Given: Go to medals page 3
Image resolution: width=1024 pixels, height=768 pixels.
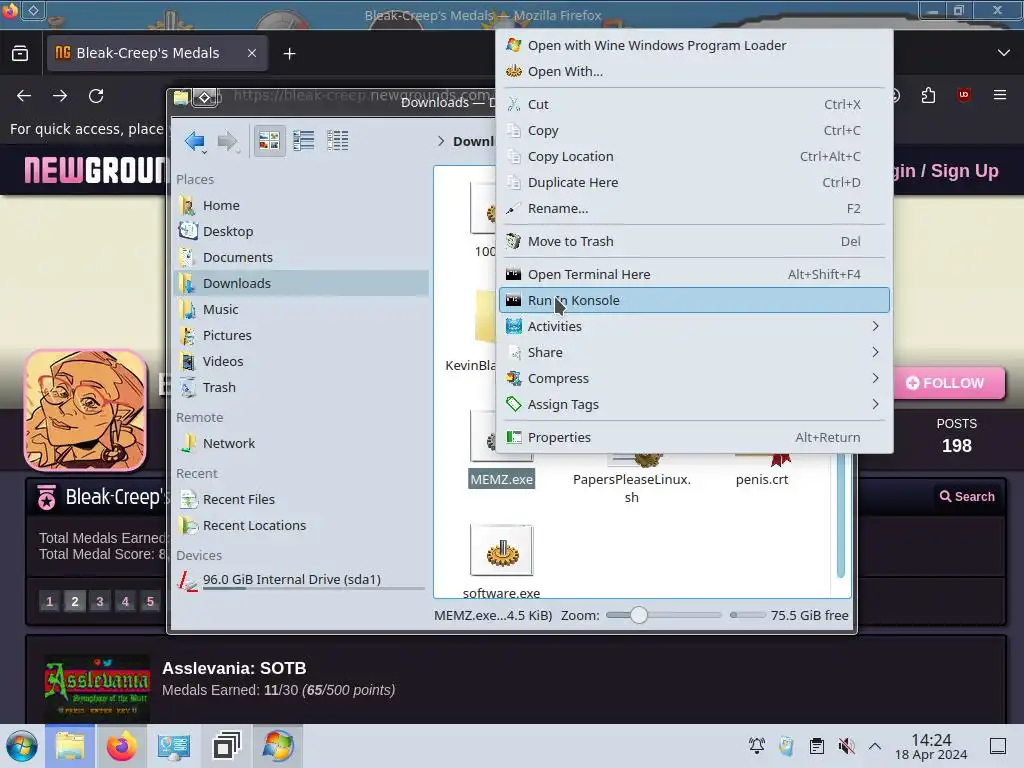Looking at the screenshot, I should pyautogui.click(x=100, y=601).
